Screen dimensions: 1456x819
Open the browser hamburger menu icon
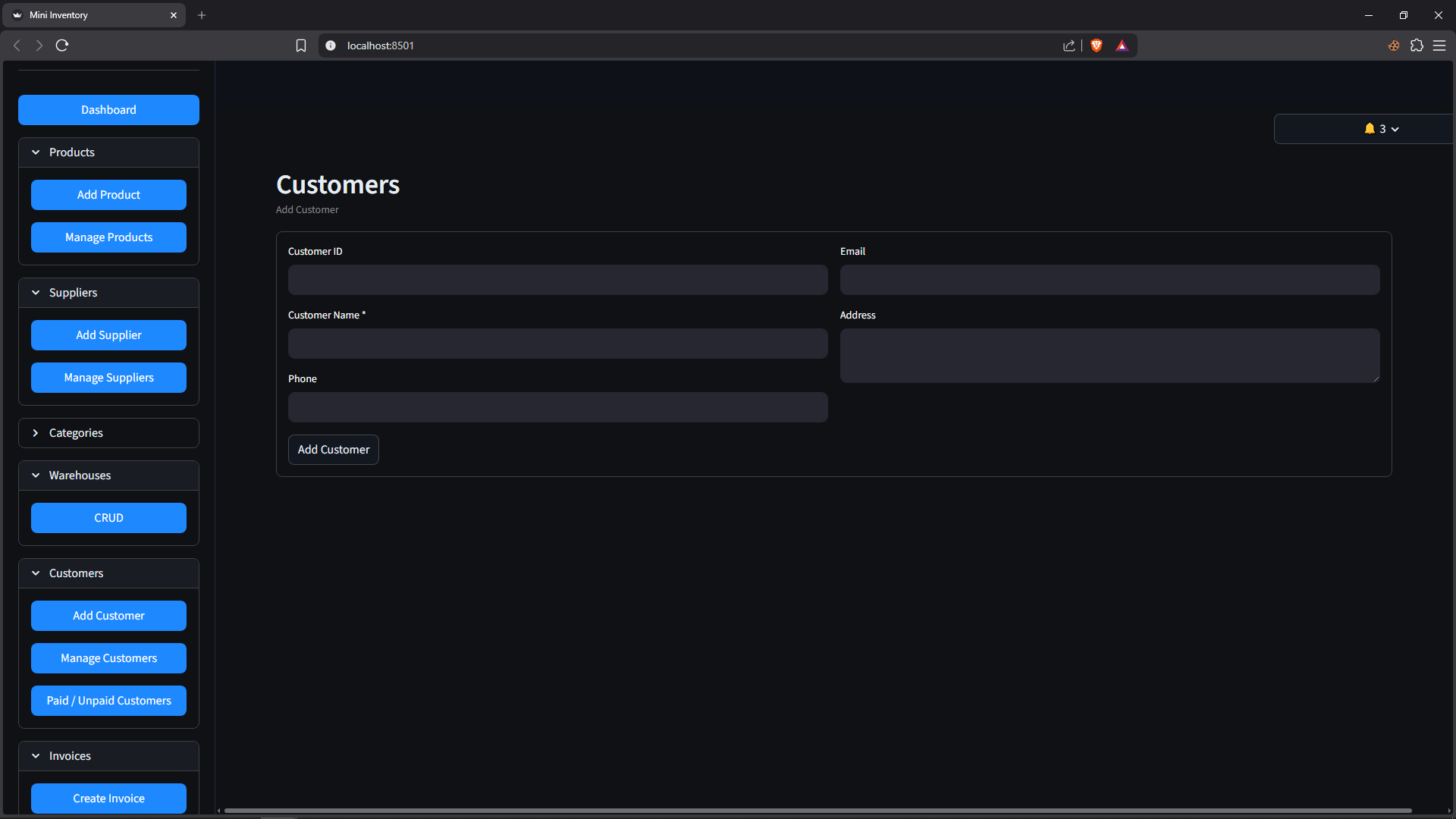click(1439, 45)
